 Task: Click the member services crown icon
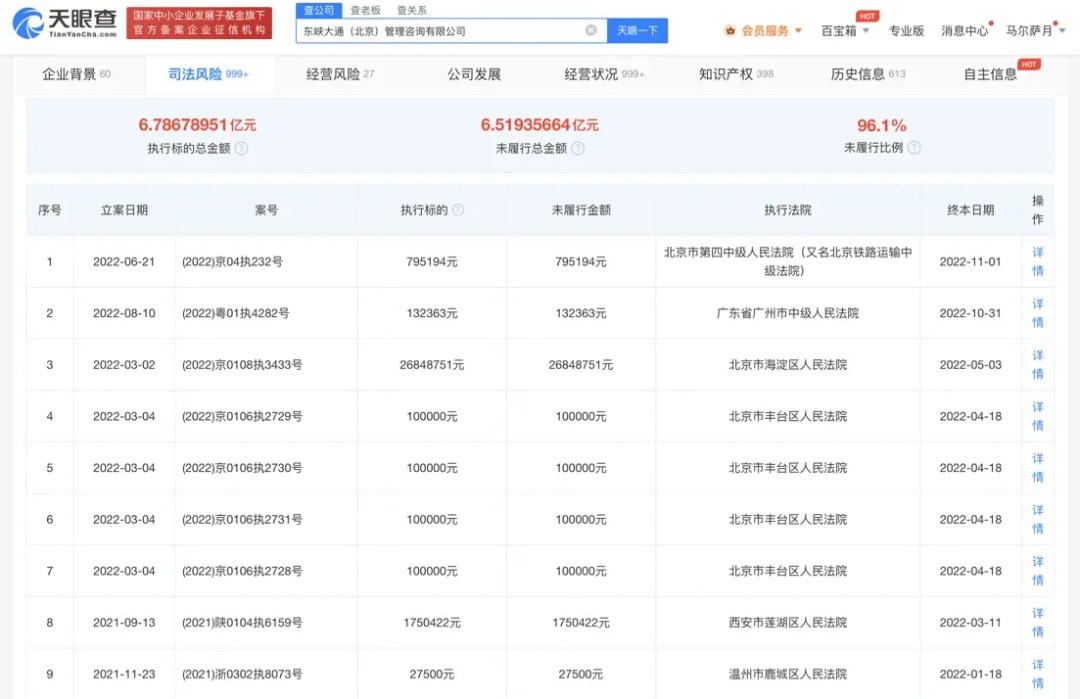pyautogui.click(x=730, y=30)
